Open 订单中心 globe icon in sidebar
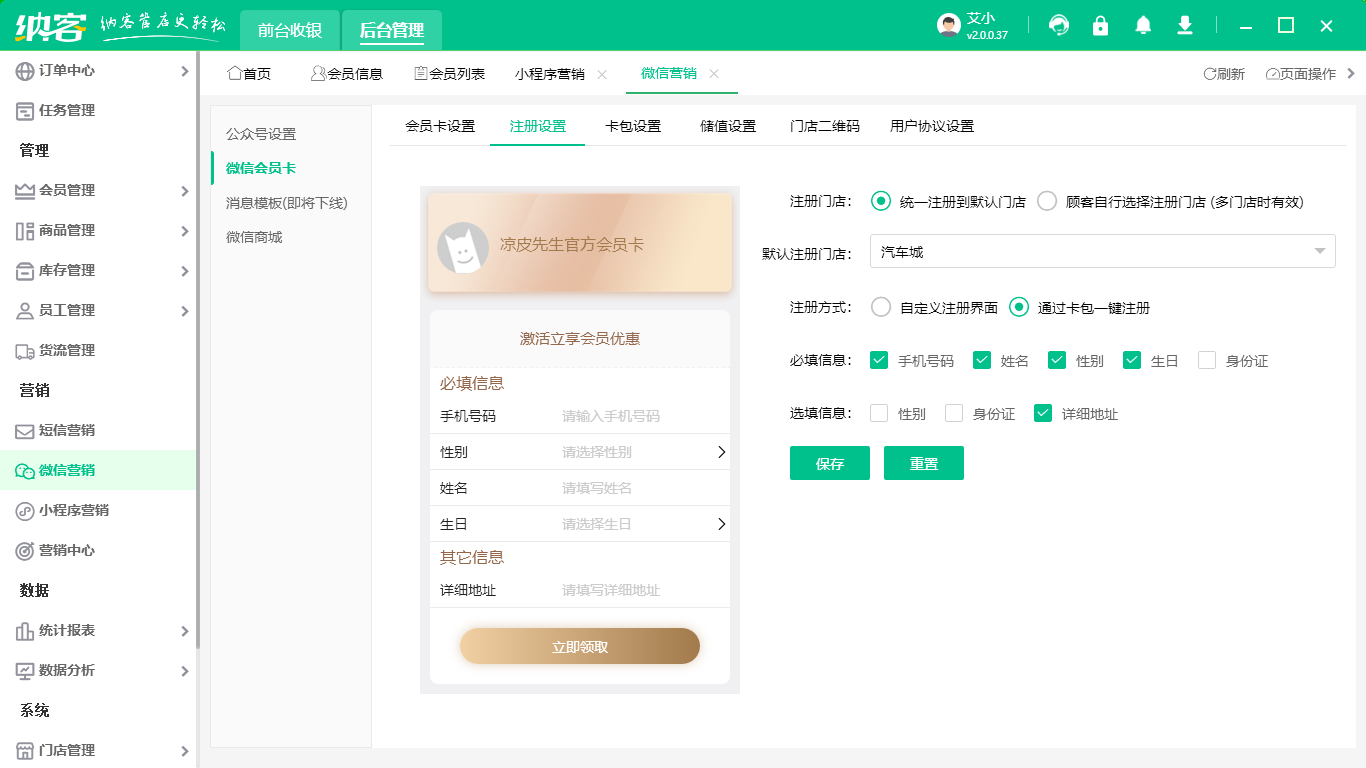The image size is (1366, 768). [25, 71]
